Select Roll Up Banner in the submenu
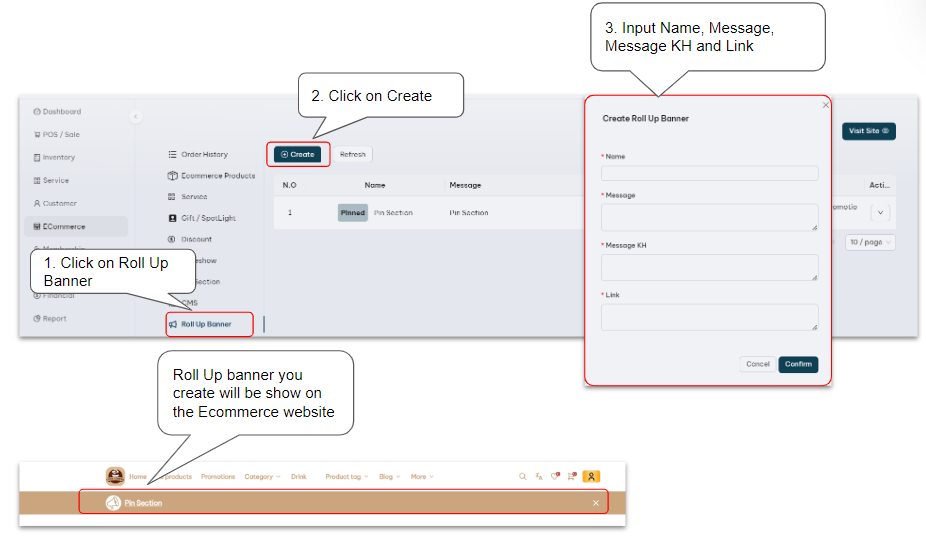The width and height of the screenshot is (926, 545). [206, 324]
